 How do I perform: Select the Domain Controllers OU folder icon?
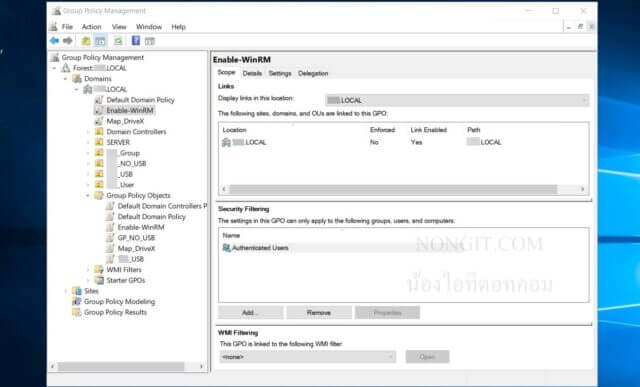click(x=99, y=131)
